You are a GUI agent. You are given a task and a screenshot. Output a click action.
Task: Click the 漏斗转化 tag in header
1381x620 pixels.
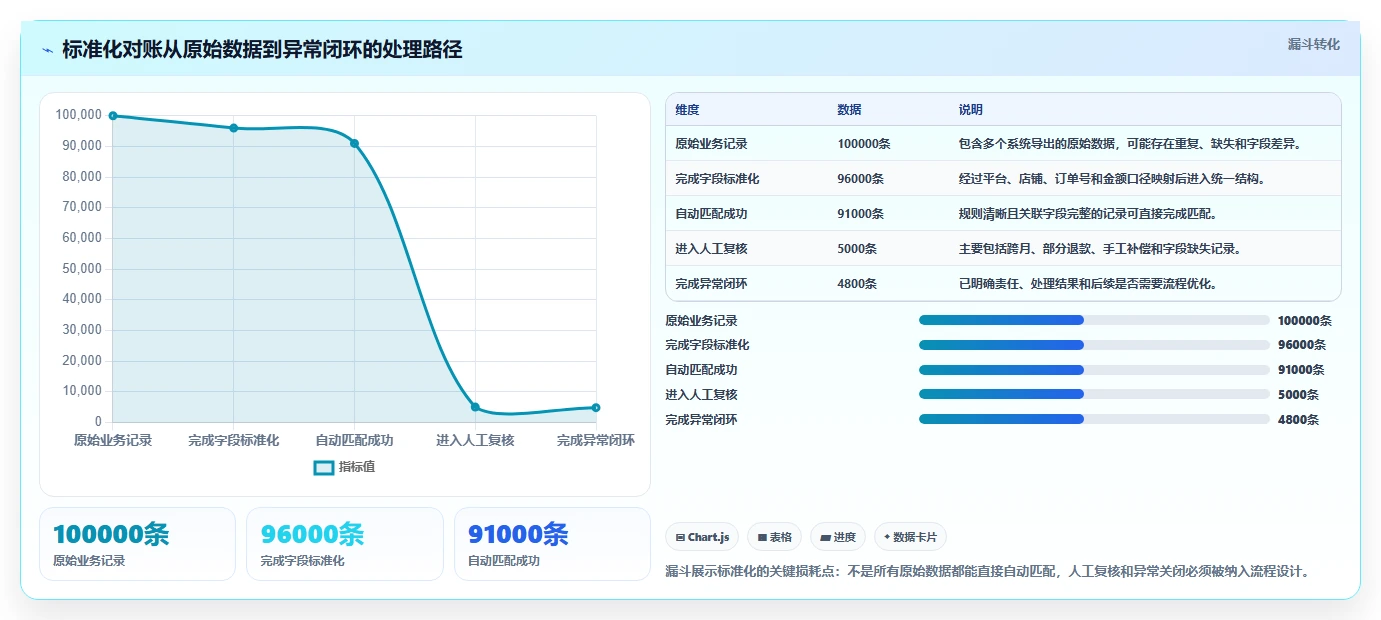[1313, 44]
